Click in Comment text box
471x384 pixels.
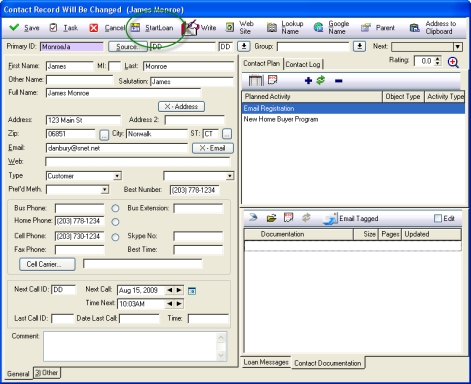[130, 346]
